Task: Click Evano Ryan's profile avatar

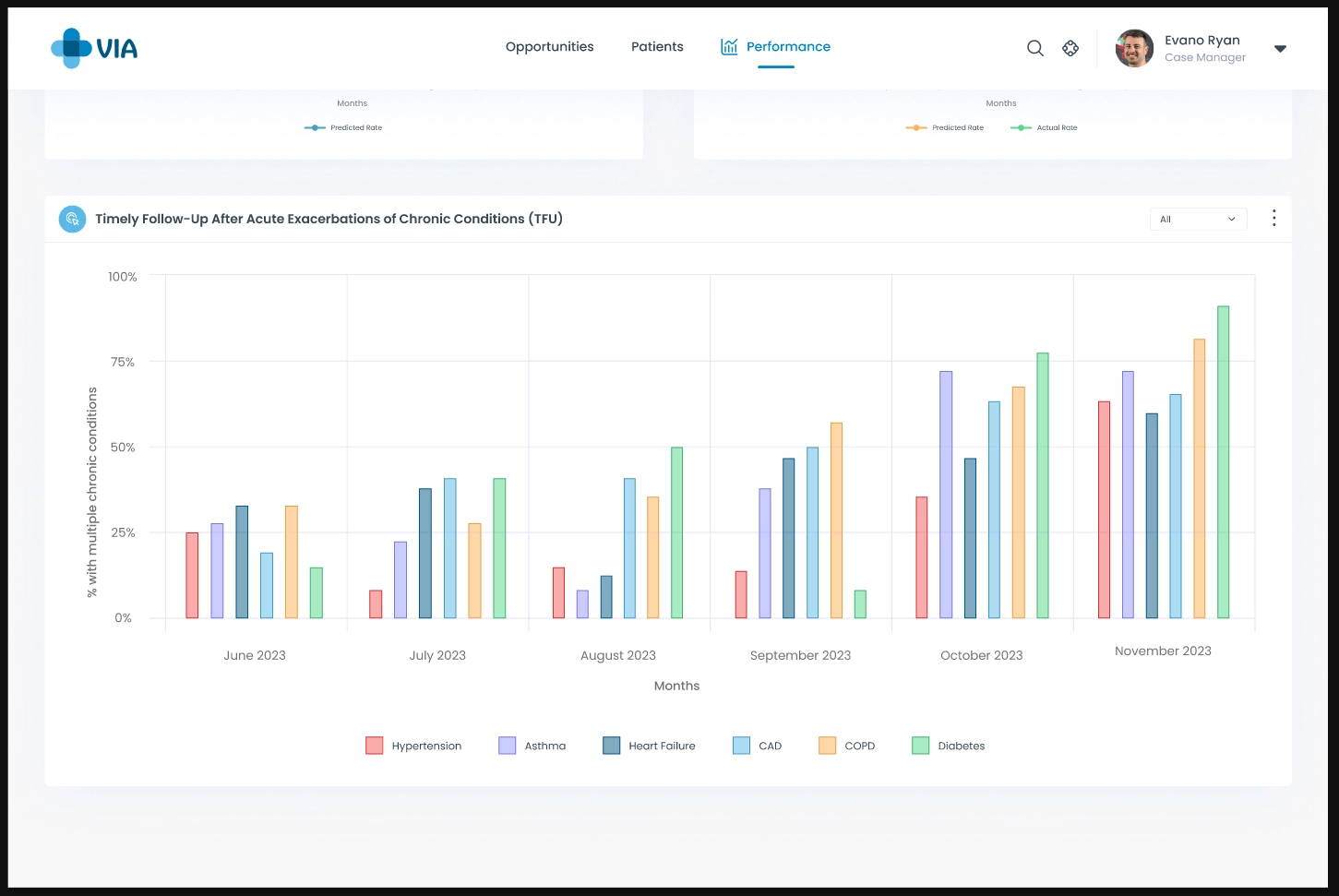Action: click(1134, 49)
